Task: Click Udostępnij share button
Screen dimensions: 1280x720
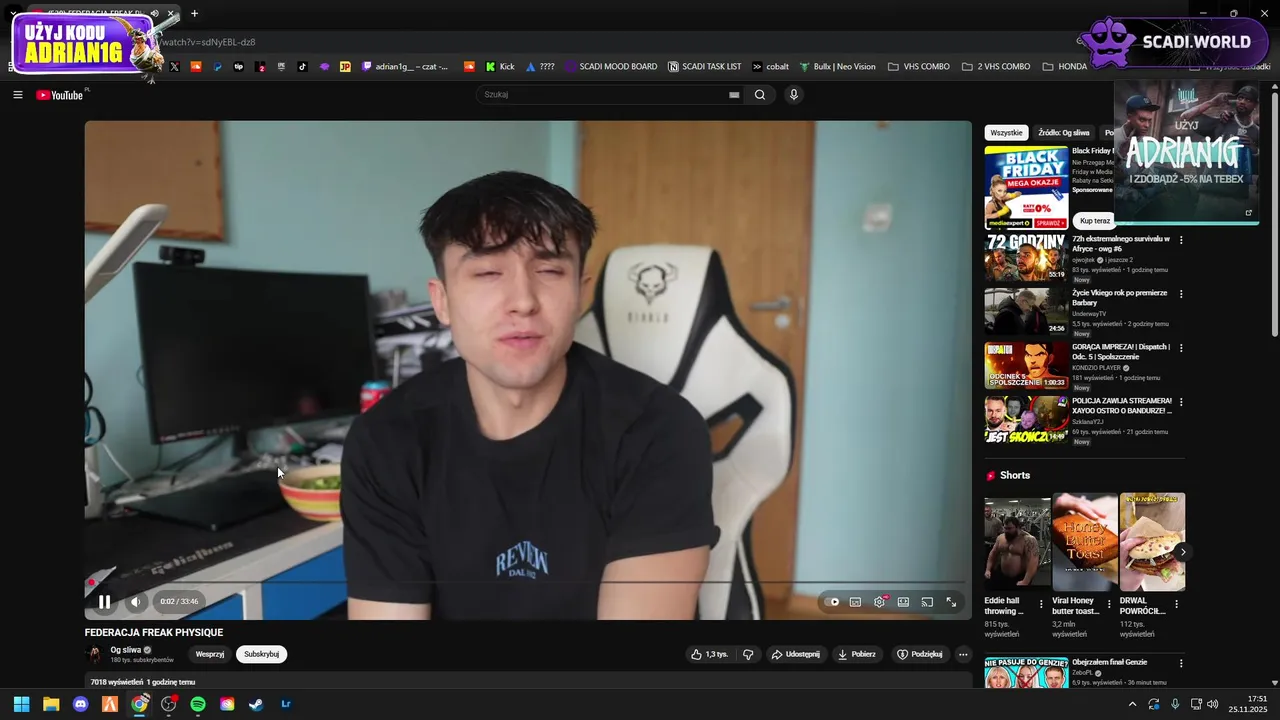Action: click(x=795, y=654)
